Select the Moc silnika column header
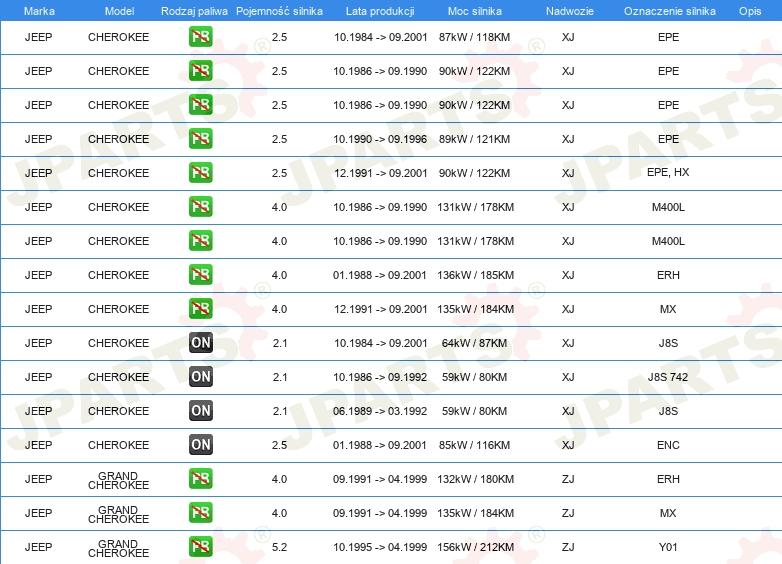Viewport: 782px width, 564px height. click(475, 11)
